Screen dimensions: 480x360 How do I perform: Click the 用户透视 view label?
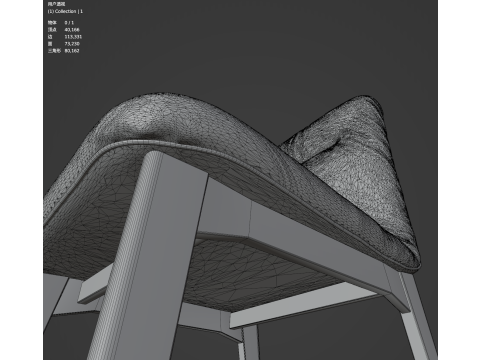(56, 4)
